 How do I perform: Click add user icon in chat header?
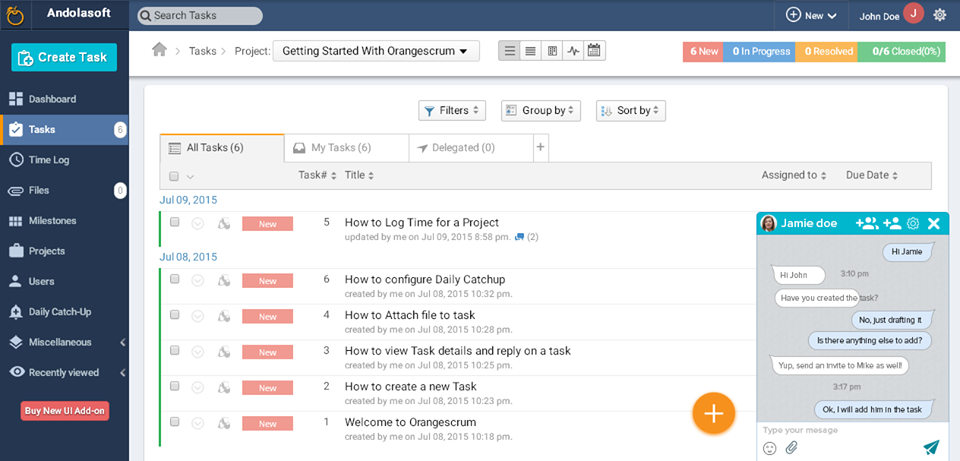coord(892,223)
